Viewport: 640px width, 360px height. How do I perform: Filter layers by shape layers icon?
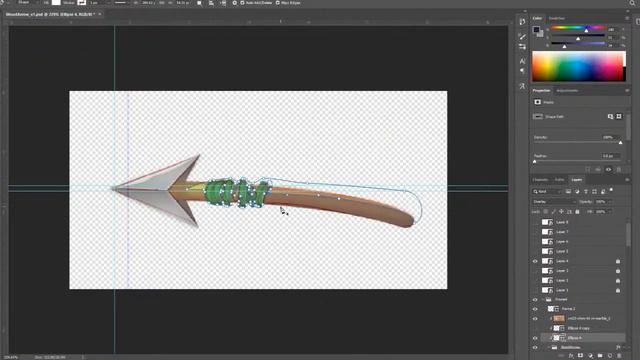tap(594, 191)
